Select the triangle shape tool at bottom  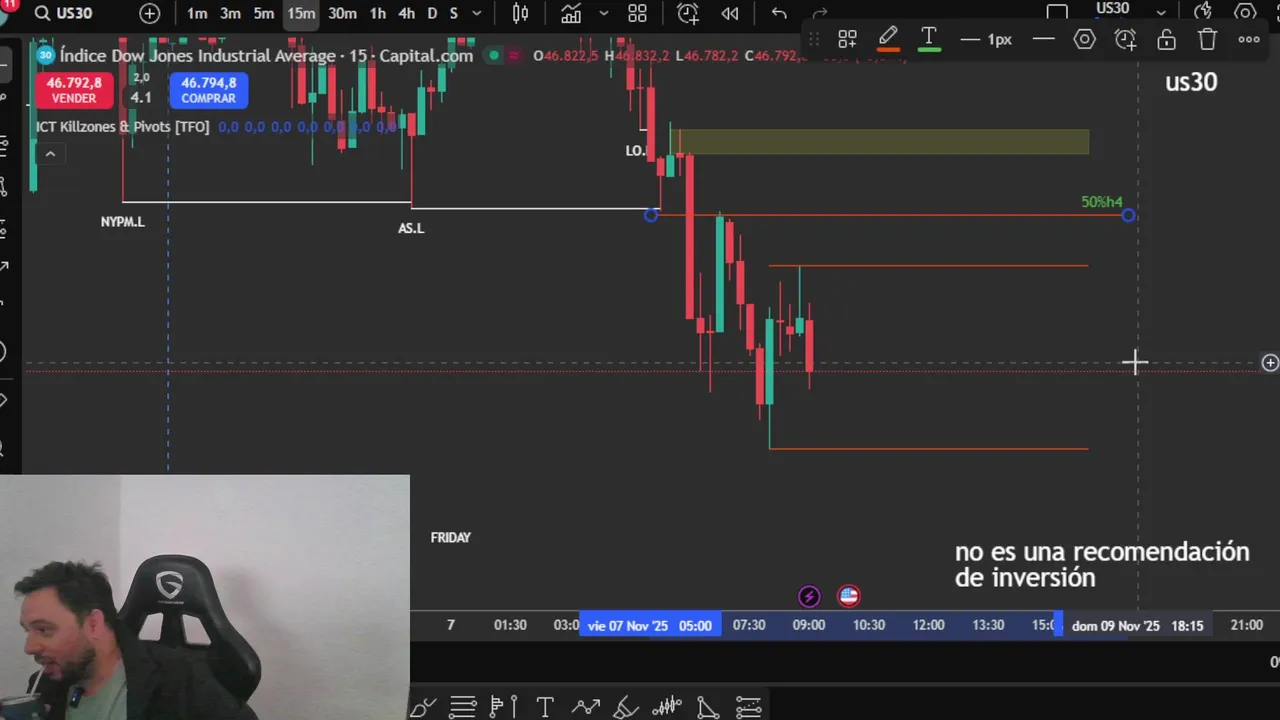point(707,707)
